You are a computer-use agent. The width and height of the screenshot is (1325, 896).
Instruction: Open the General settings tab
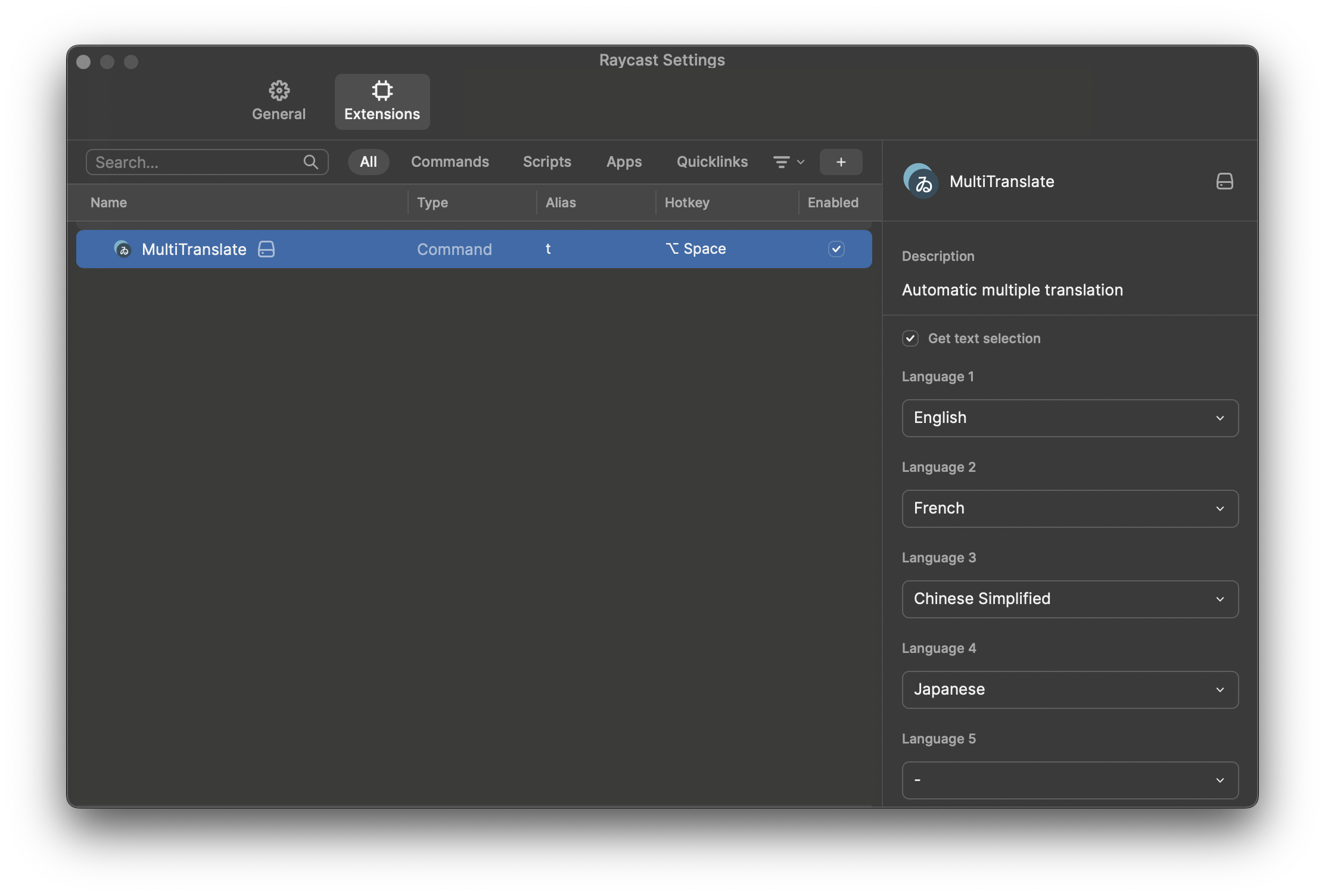pyautogui.click(x=278, y=101)
